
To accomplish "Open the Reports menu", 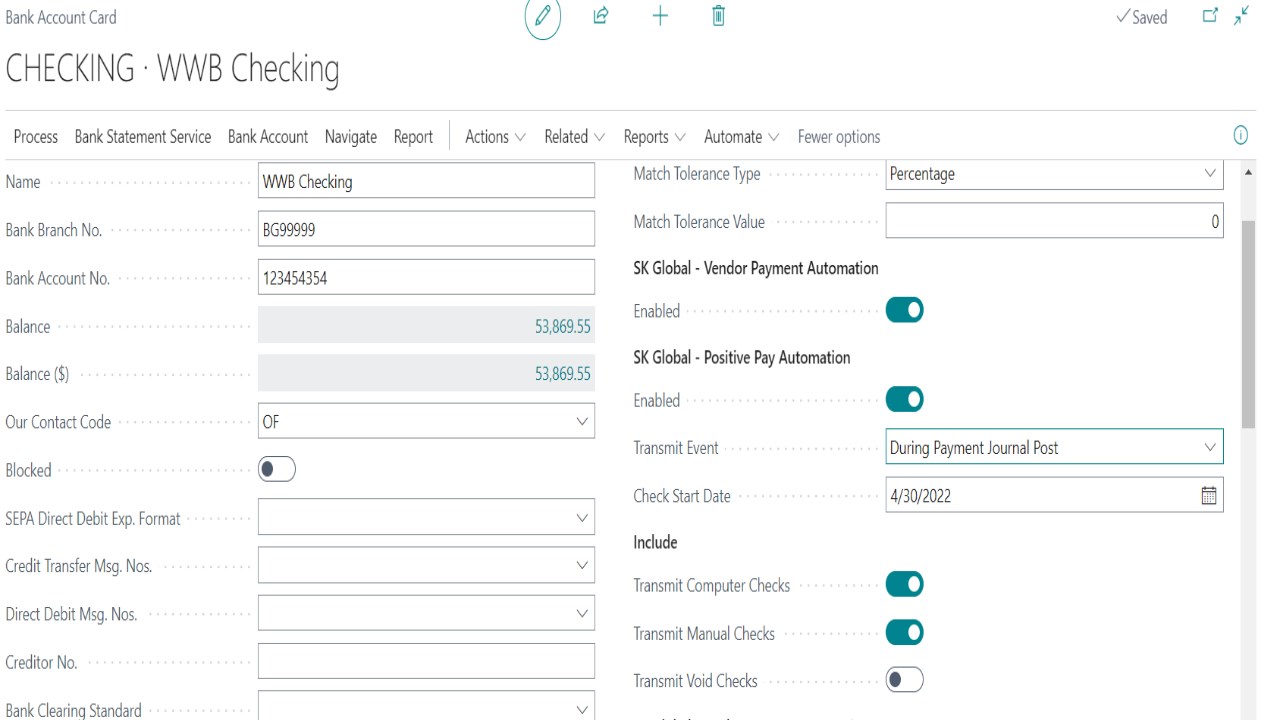I will (x=654, y=137).
